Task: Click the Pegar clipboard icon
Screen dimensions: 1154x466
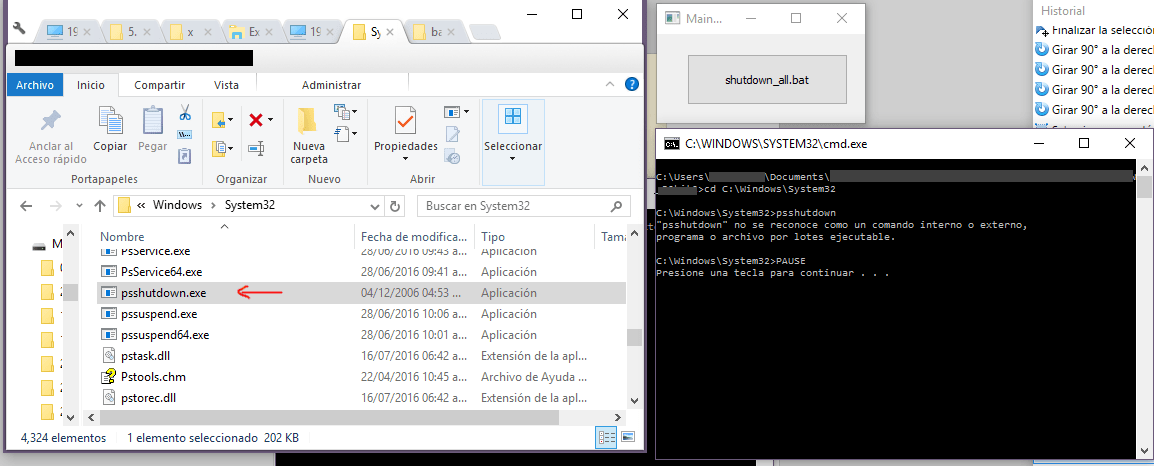Action: coord(152,121)
